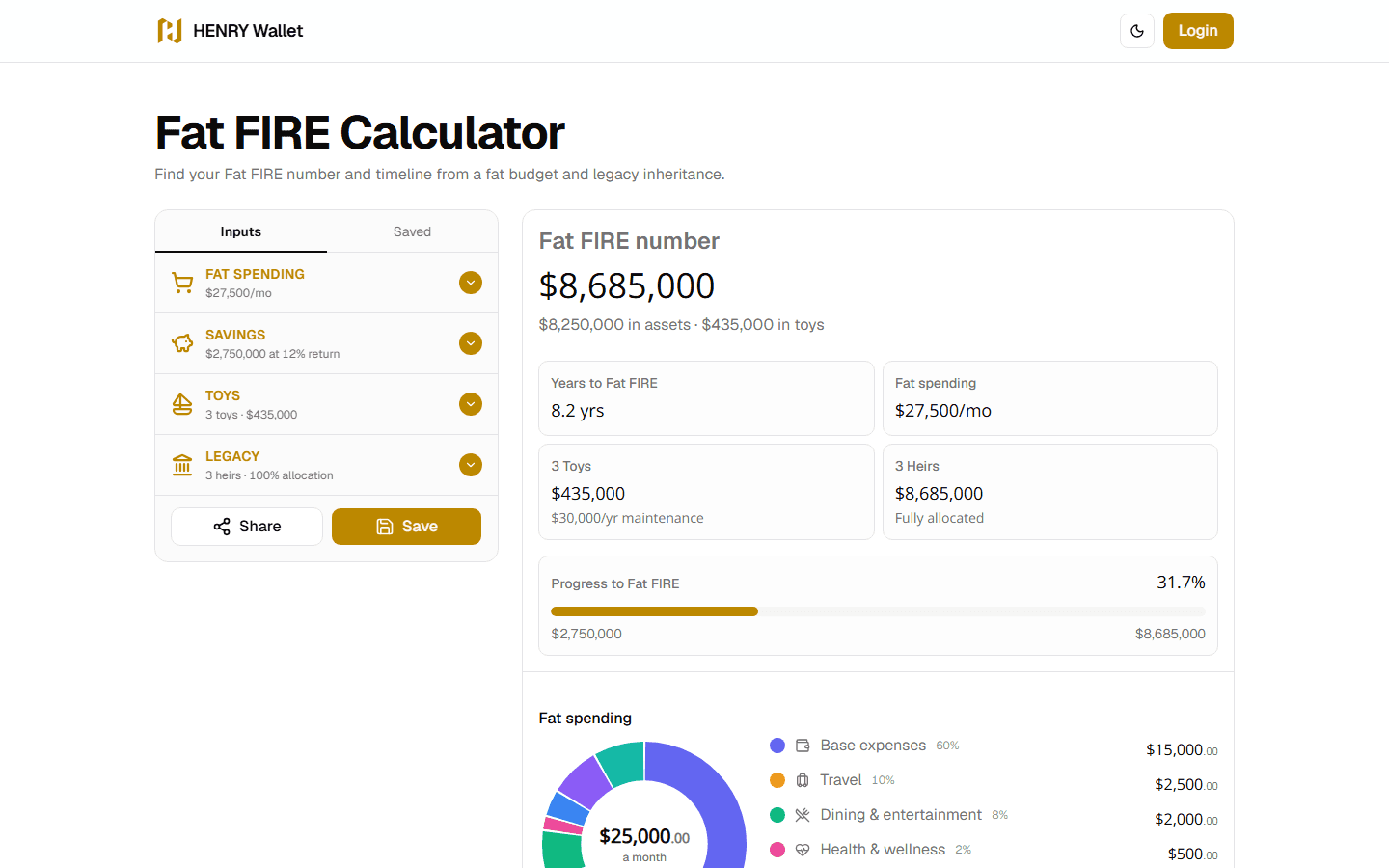This screenshot has width=1389, height=868.
Task: Click the Base expenses wallet icon
Action: point(803,746)
